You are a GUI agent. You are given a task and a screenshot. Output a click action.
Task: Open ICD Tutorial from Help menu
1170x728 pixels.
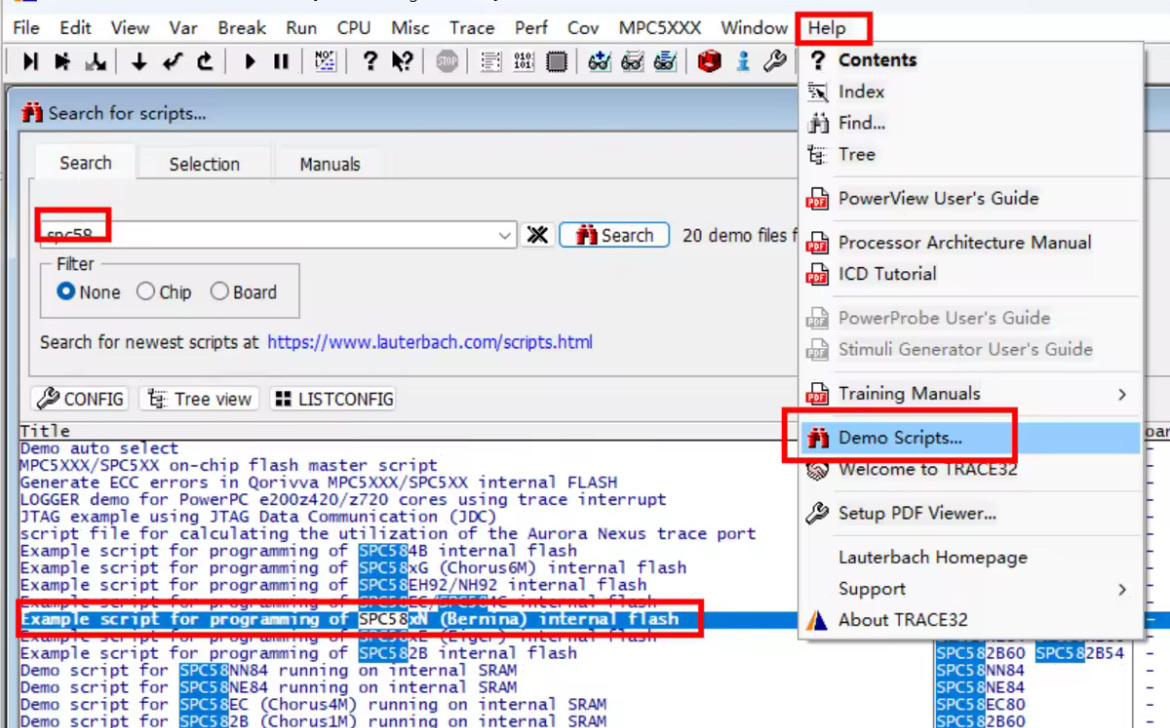(x=970, y=274)
